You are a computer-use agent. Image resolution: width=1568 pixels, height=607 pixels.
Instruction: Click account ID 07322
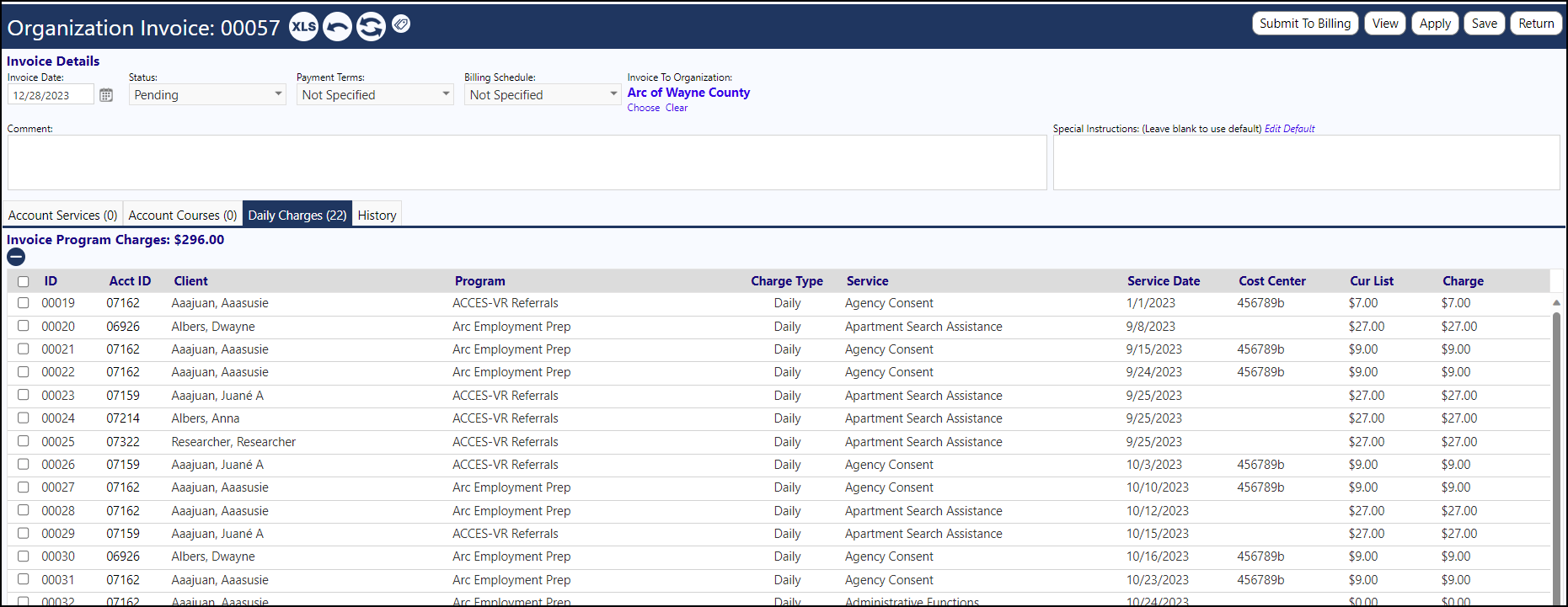[x=123, y=442]
